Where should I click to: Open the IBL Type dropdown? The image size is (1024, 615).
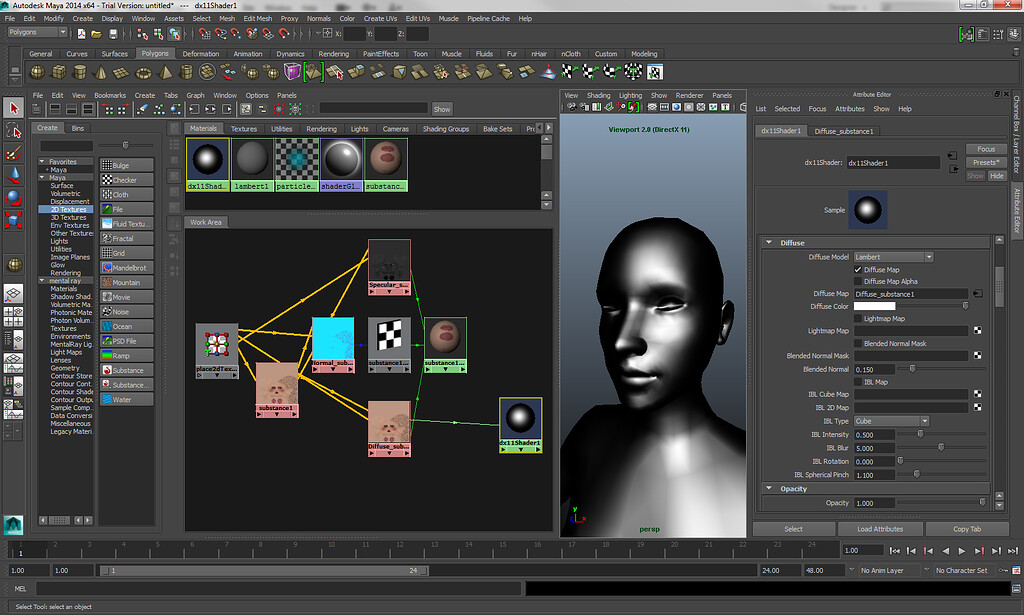[x=891, y=421]
